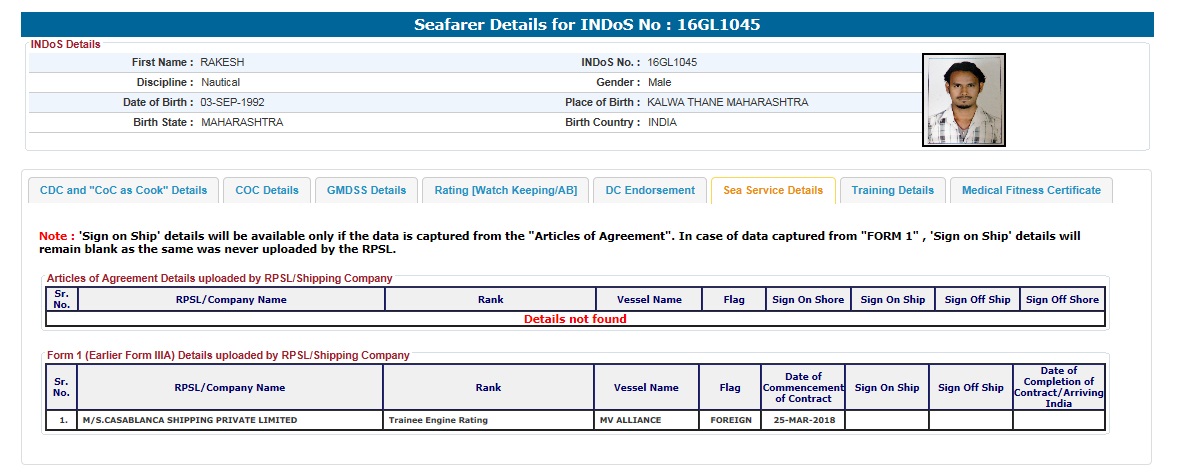Click the Date of Birth value 03-SEP-1992
Image resolution: width=1184 pixels, height=472 pixels.
coord(232,102)
